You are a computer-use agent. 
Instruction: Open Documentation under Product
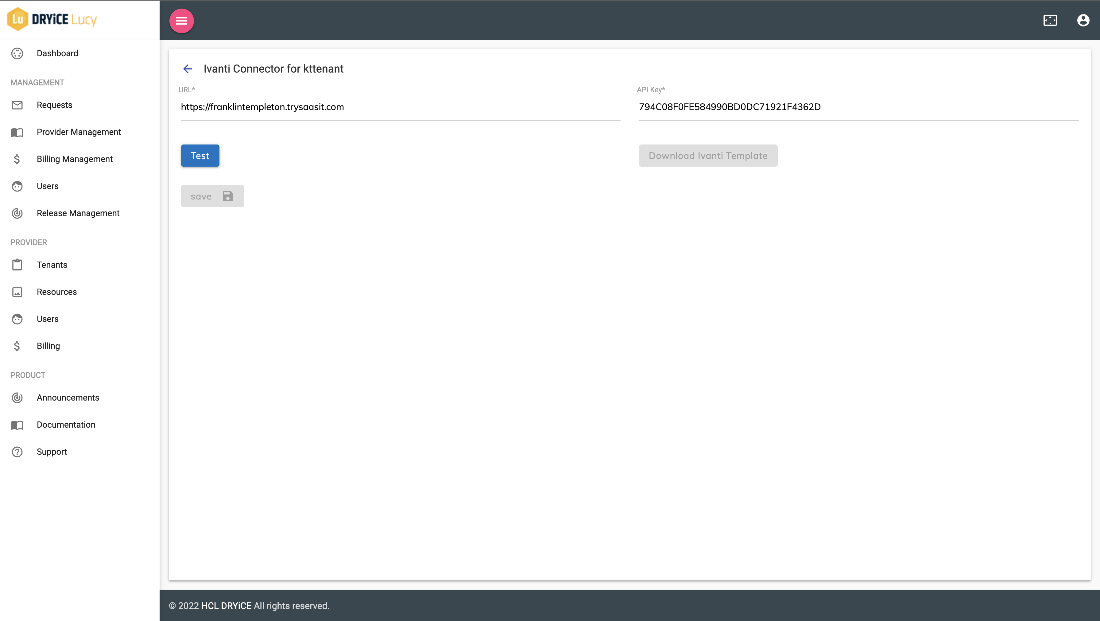(x=66, y=425)
